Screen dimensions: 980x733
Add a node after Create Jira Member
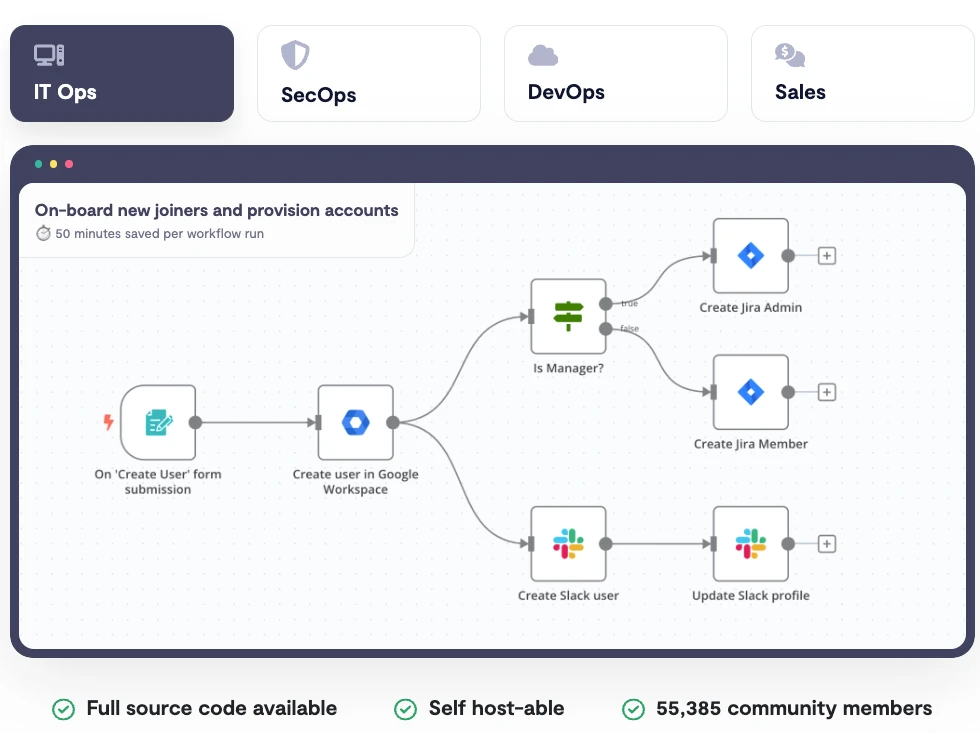(827, 392)
